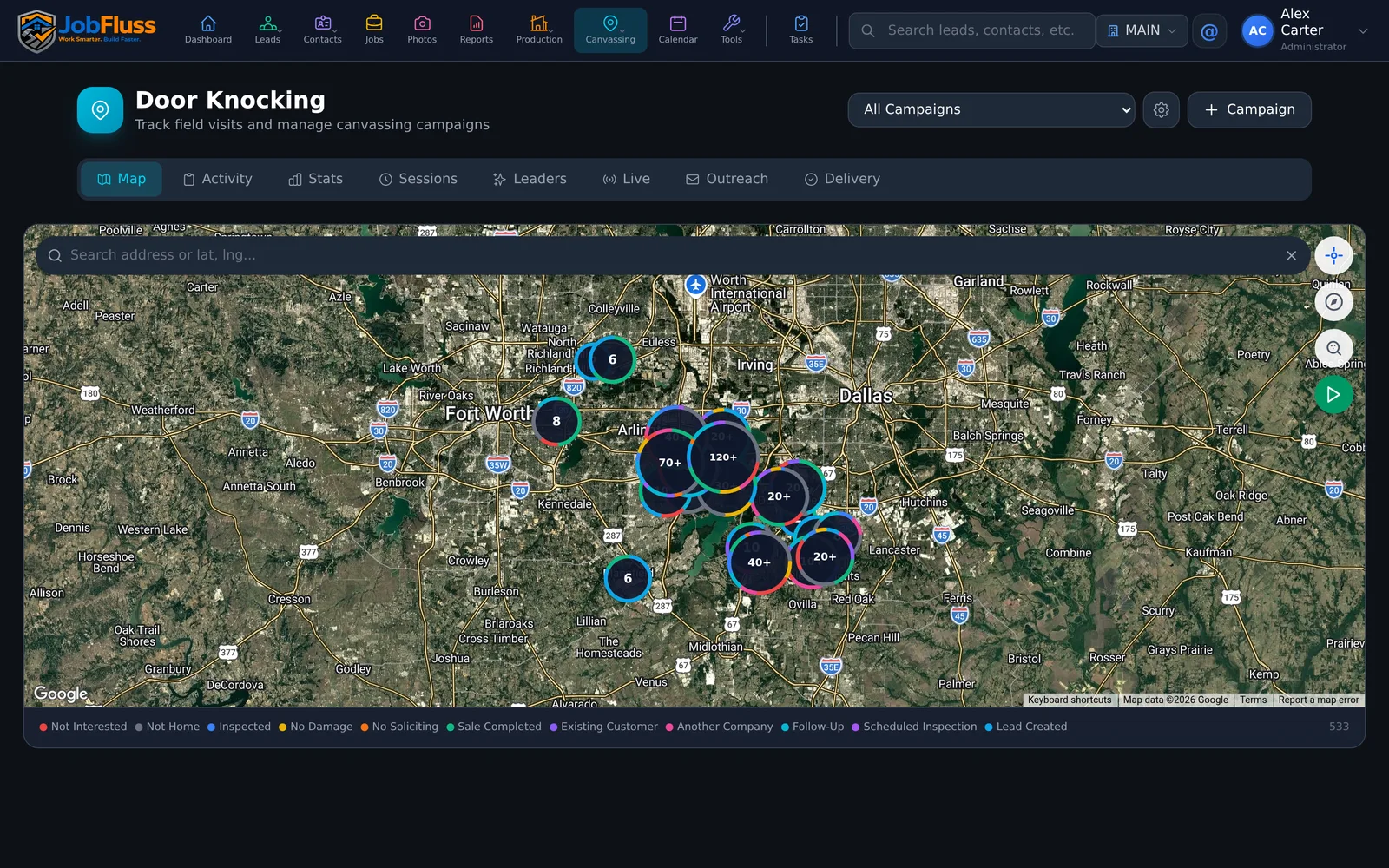Open the Photos section in navigation
The image size is (1389, 868).
tap(422, 30)
